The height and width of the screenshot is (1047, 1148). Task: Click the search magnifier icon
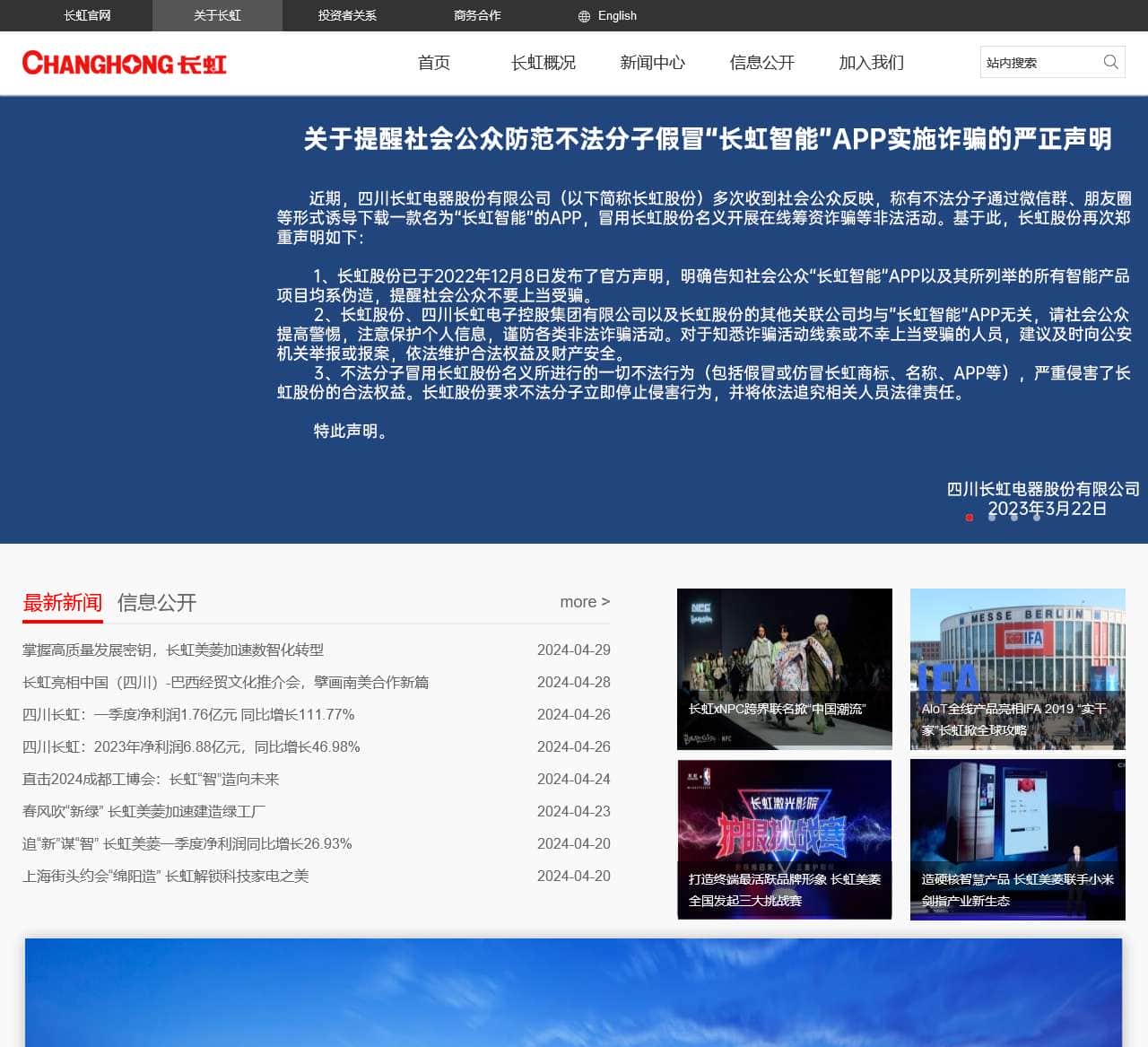(x=1110, y=62)
